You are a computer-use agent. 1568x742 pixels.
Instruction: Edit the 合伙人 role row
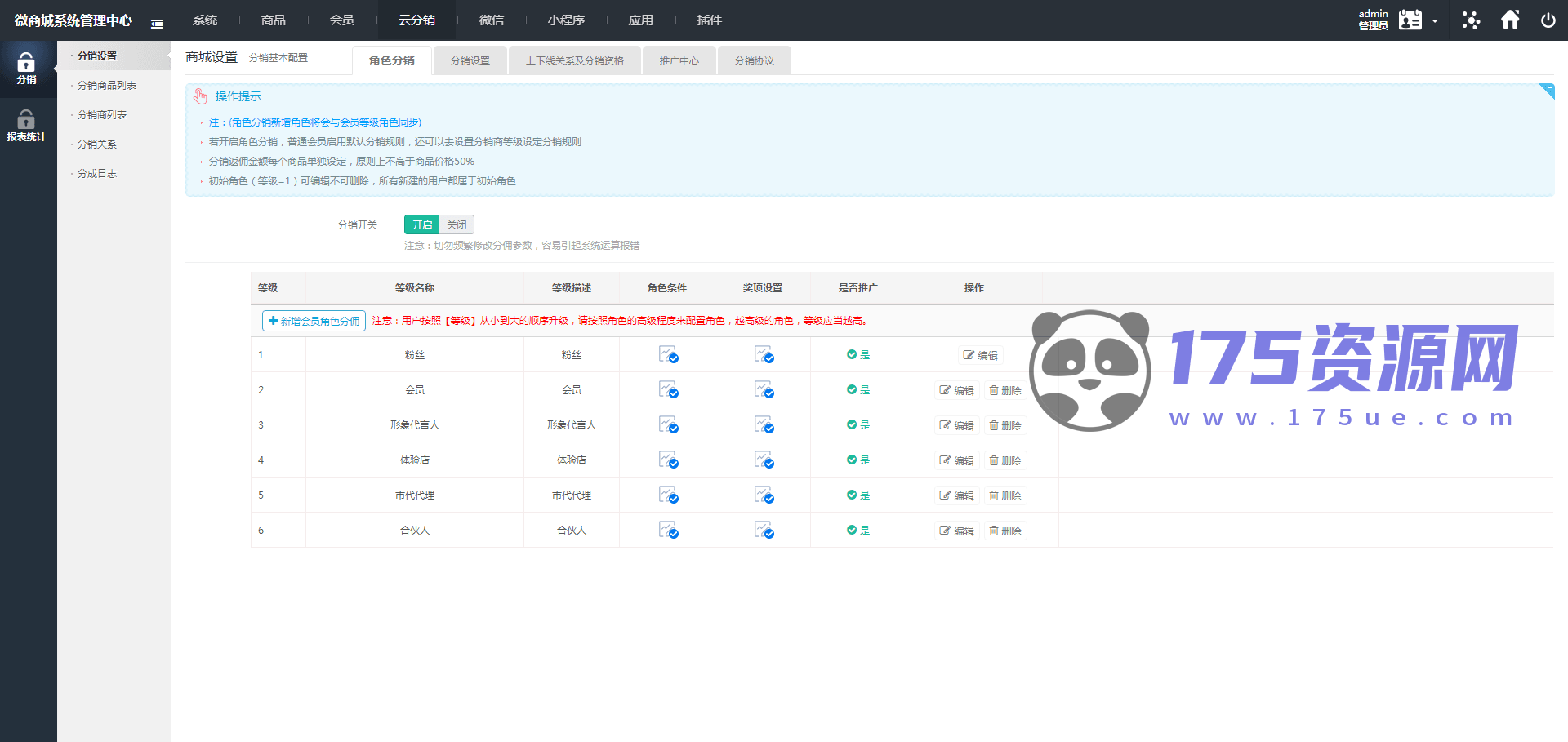pyautogui.click(x=956, y=531)
